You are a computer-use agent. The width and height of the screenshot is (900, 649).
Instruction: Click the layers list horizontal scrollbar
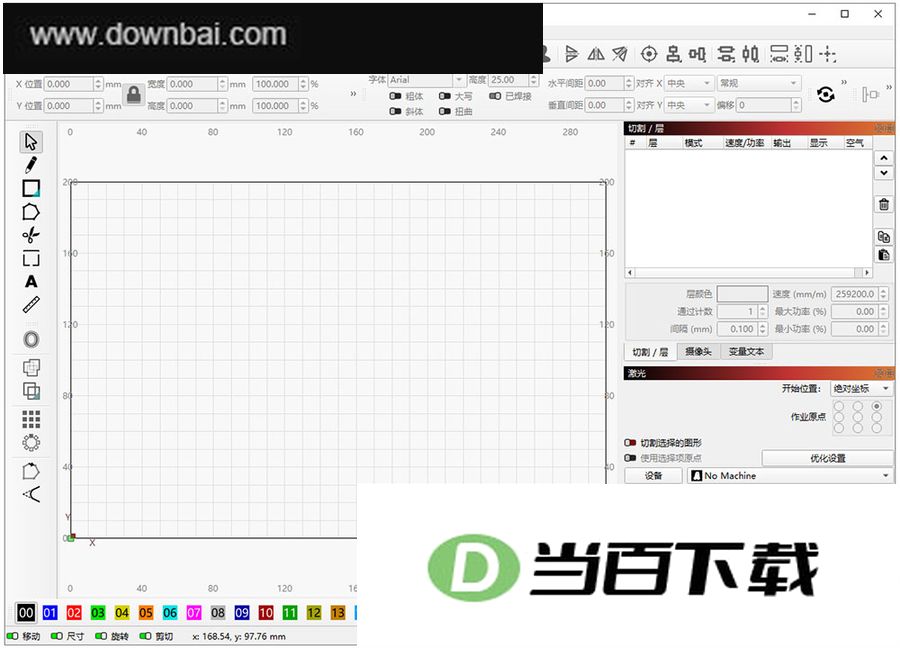click(x=748, y=273)
